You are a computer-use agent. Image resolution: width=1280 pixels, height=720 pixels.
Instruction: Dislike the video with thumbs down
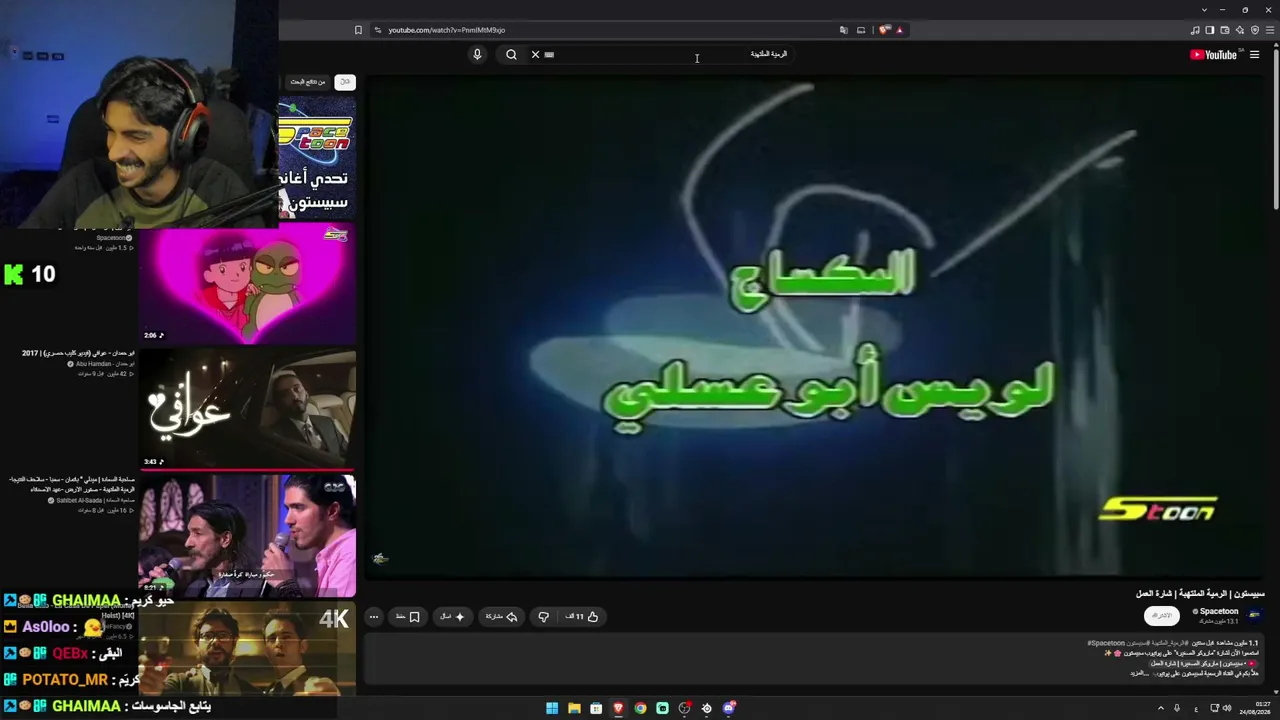(543, 617)
